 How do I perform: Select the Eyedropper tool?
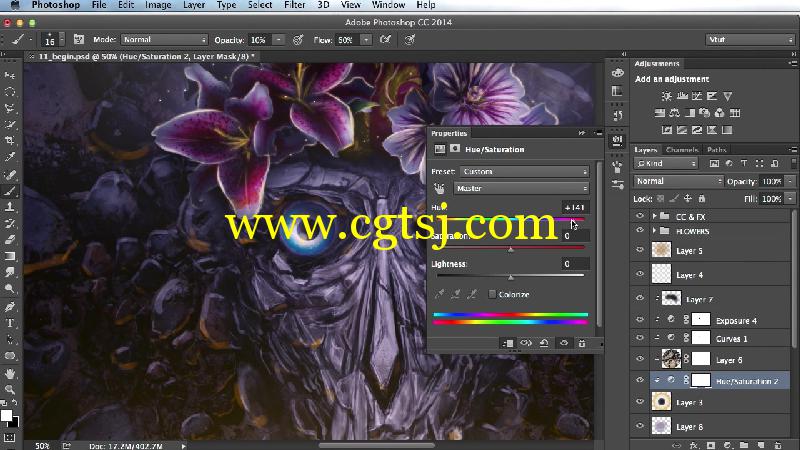(x=10, y=157)
